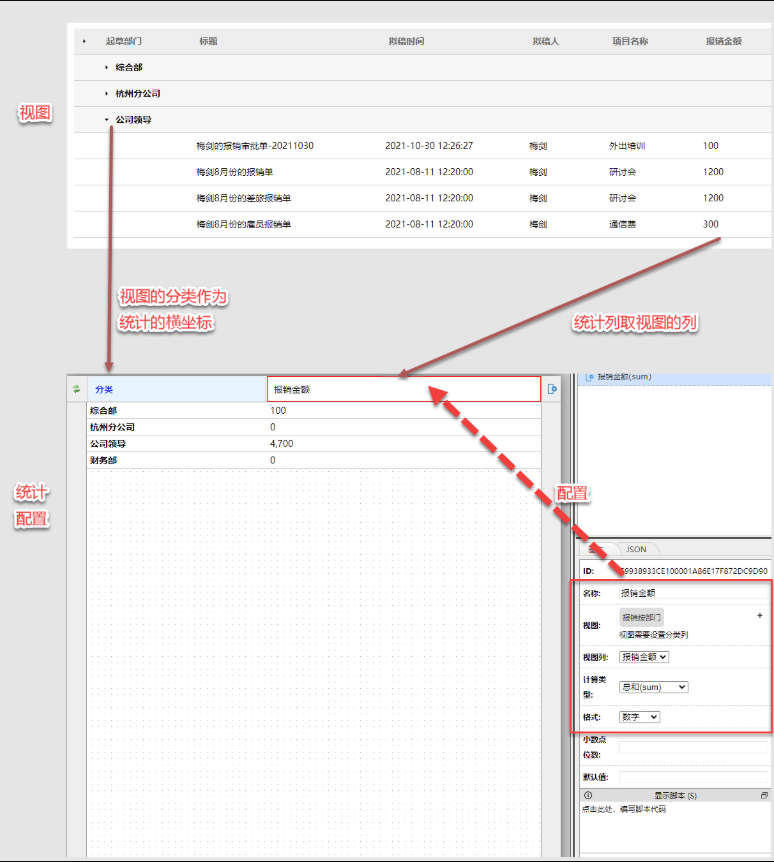Toggle expand-all arrow in the view header
This screenshot has height=862, width=774.
(84, 41)
